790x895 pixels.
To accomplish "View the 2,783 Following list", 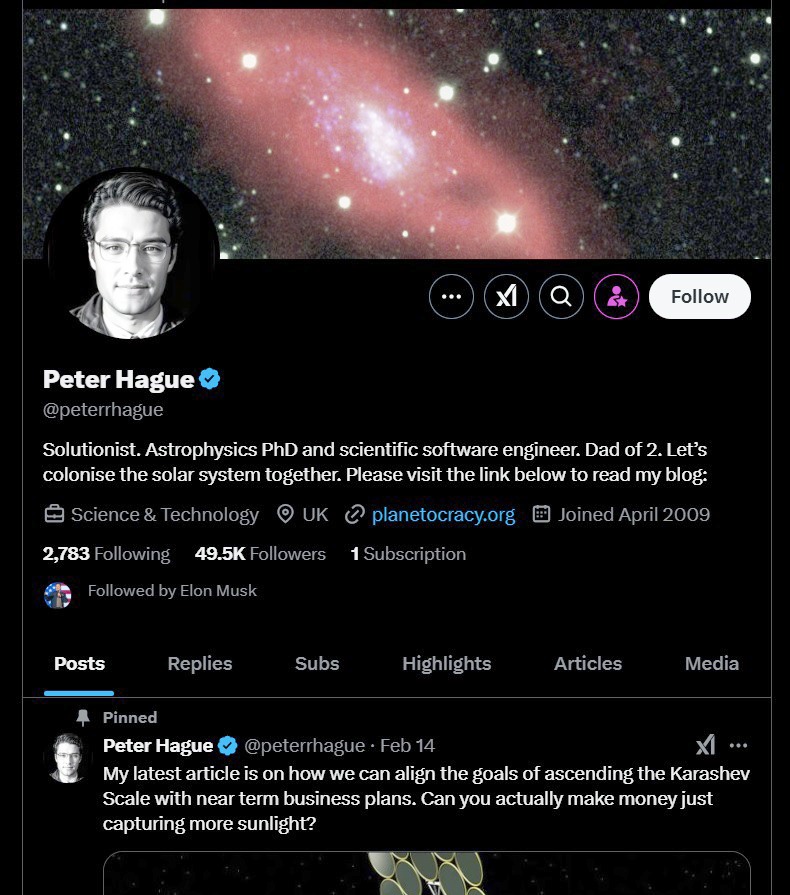I will pos(106,554).
